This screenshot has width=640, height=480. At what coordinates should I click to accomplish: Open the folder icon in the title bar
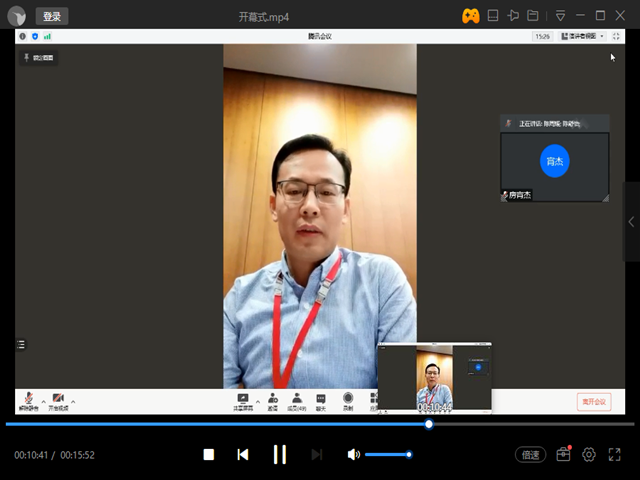pos(533,15)
